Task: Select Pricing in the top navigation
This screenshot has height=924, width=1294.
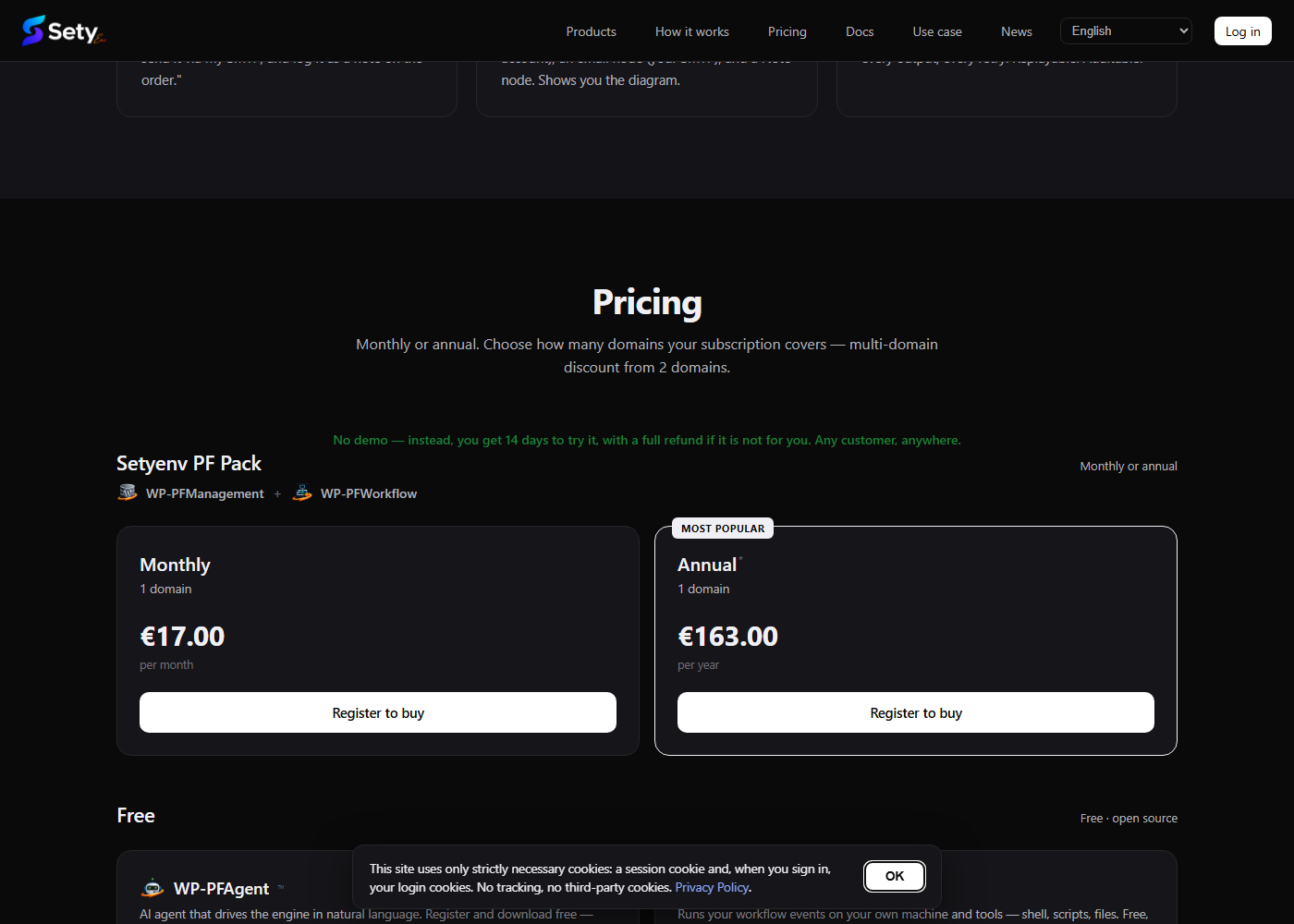Action: 787,31
